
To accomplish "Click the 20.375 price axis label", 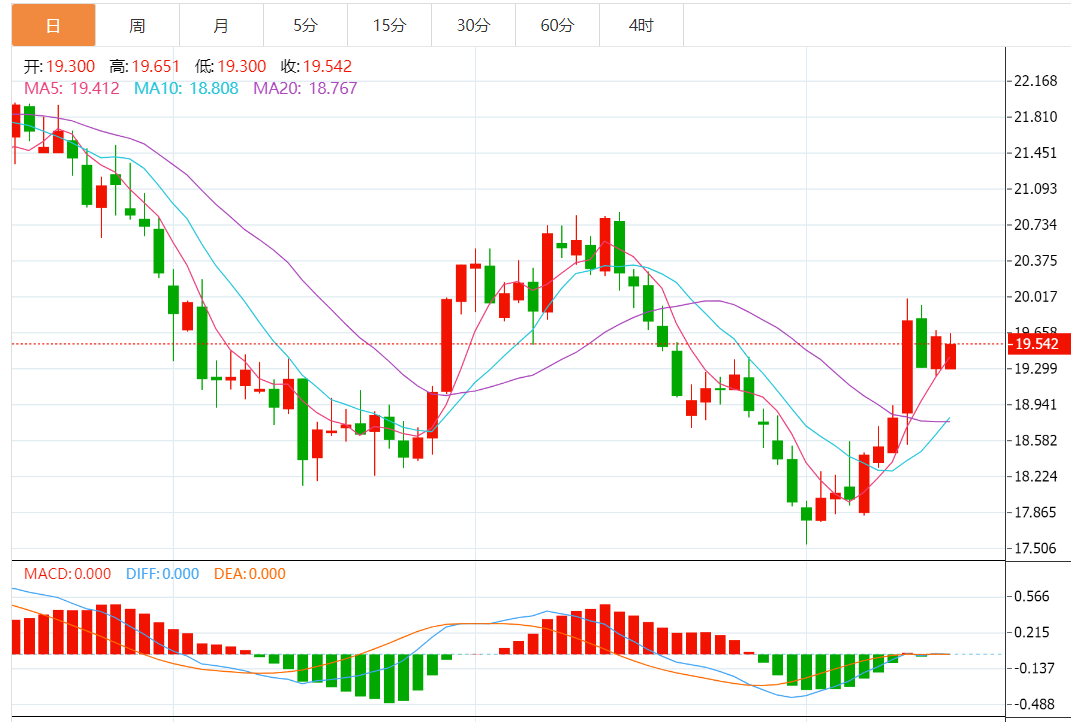I will click(1035, 260).
